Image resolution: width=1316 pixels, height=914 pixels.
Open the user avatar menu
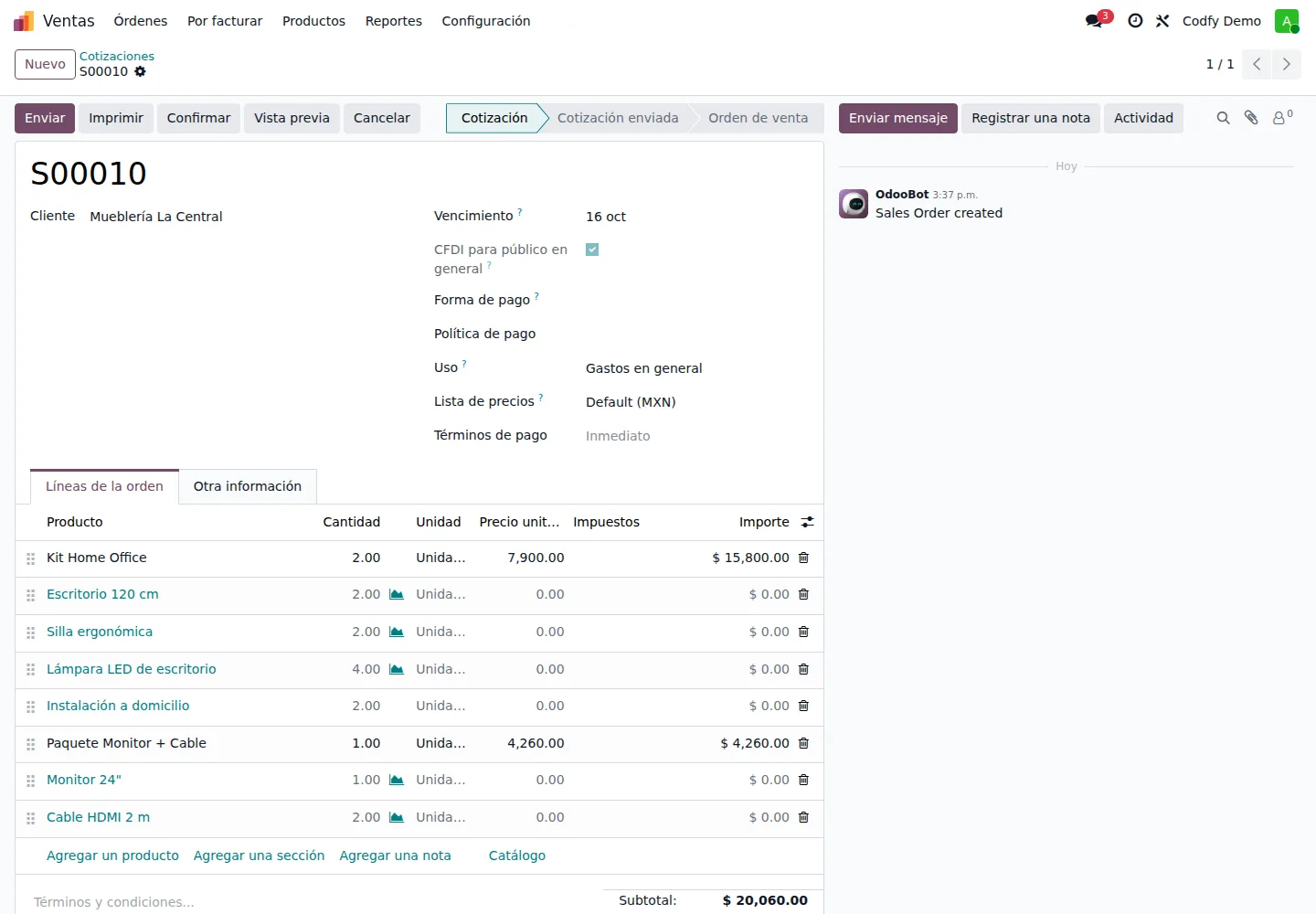1287,21
